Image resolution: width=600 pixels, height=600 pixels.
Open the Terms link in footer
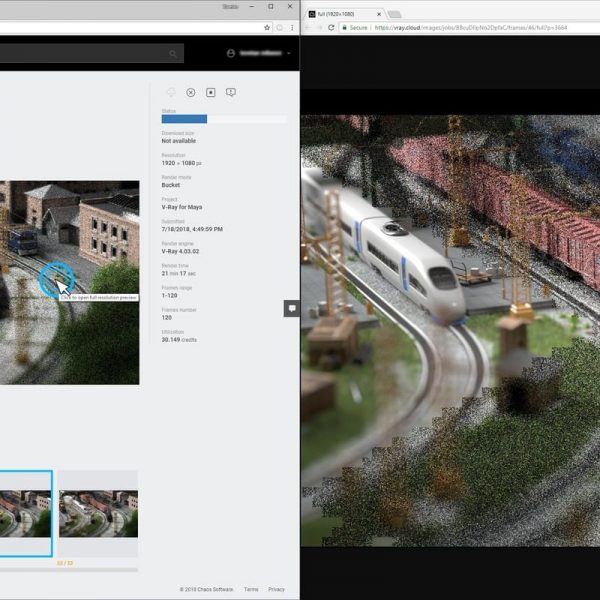[x=251, y=589]
